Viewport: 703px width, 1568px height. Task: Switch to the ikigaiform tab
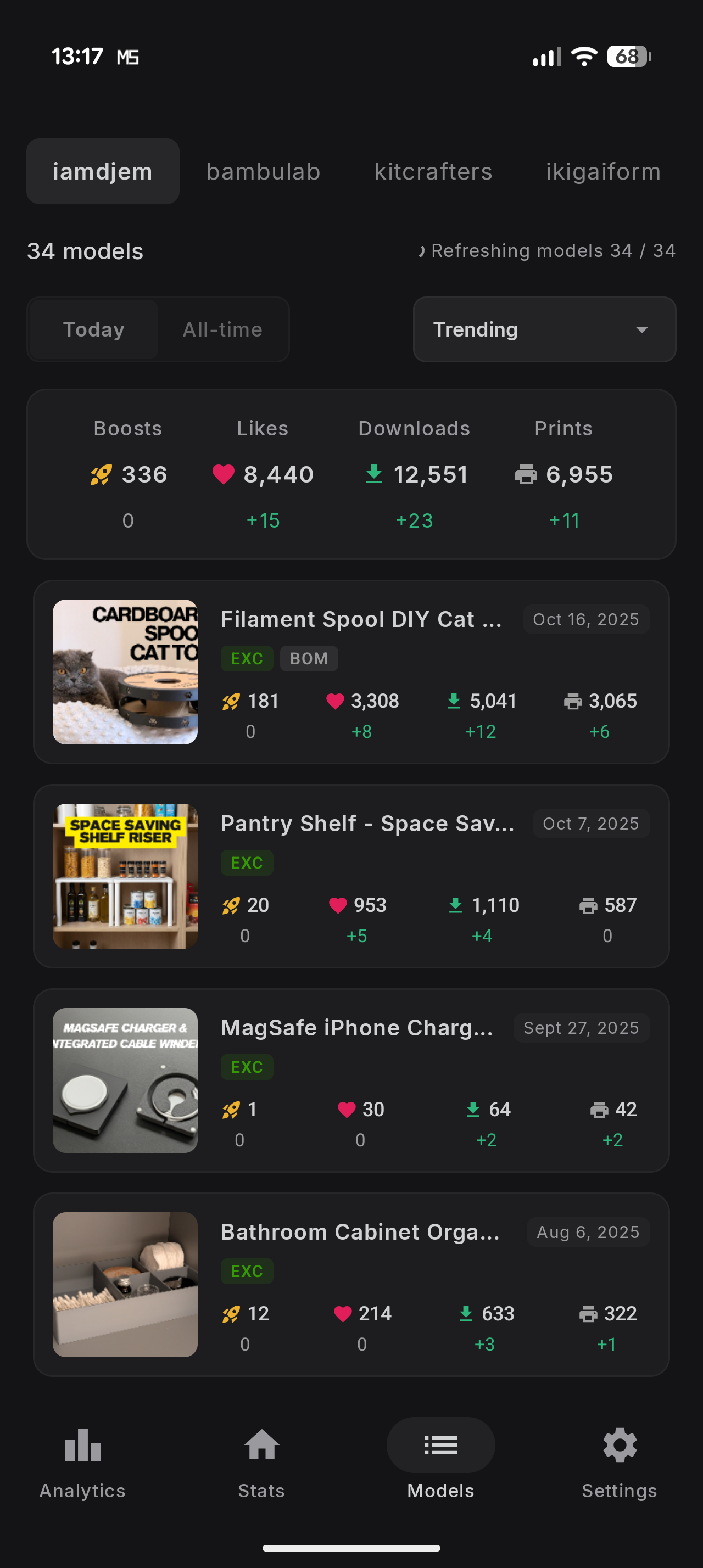602,172
